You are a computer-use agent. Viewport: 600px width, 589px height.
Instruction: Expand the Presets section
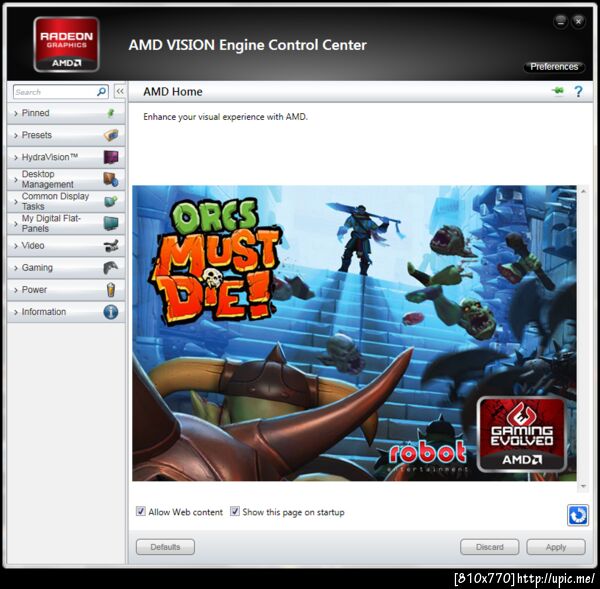click(66, 135)
